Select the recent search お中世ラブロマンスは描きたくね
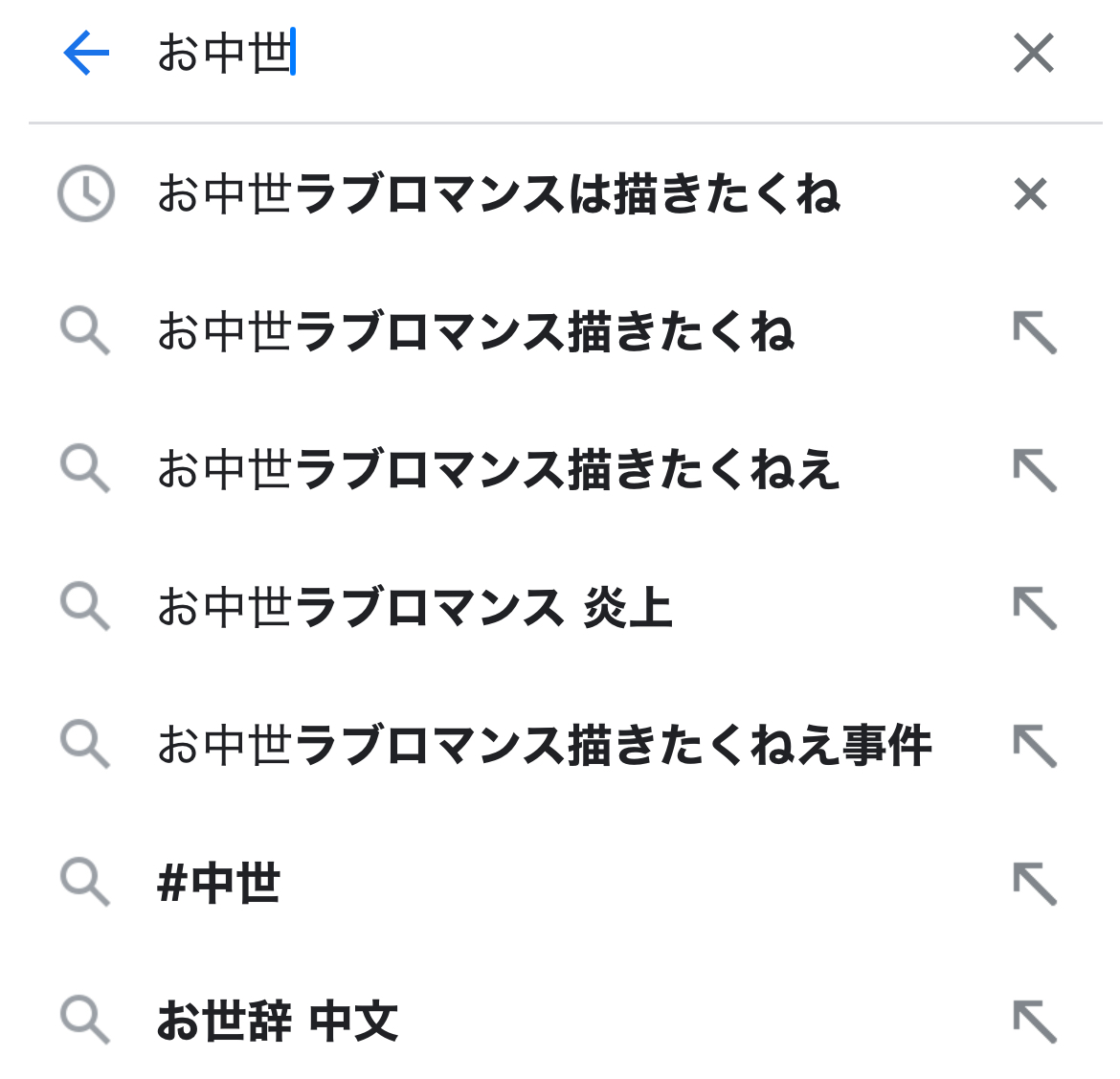The width and height of the screenshot is (1120, 1079). tap(498, 194)
